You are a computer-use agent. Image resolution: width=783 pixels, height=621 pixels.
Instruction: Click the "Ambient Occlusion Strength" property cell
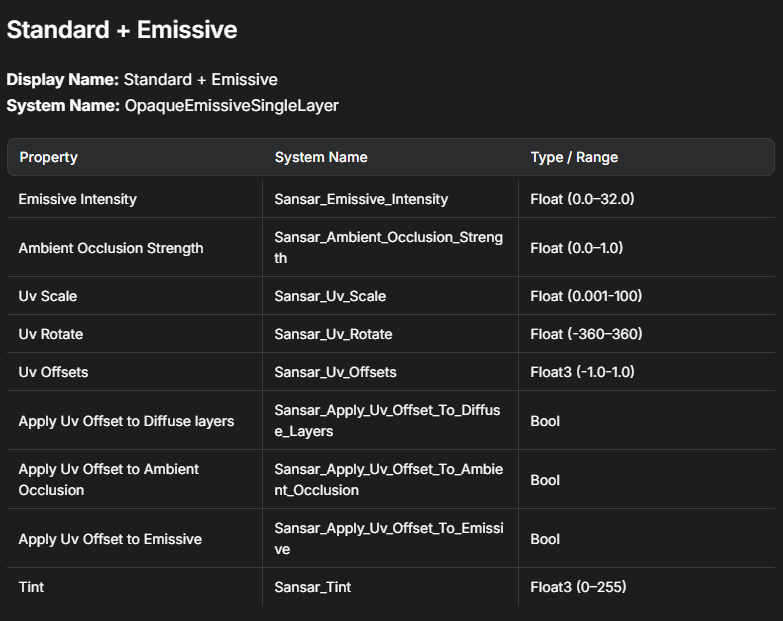pyautogui.click(x=110, y=248)
